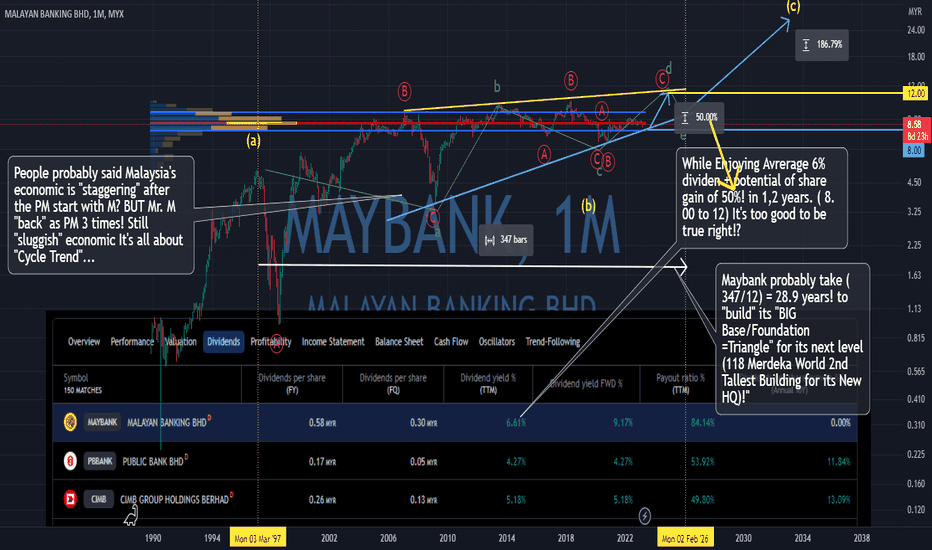The width and height of the screenshot is (932, 550).
Task: Click the PBBANK ticker badge
Action: (100, 461)
